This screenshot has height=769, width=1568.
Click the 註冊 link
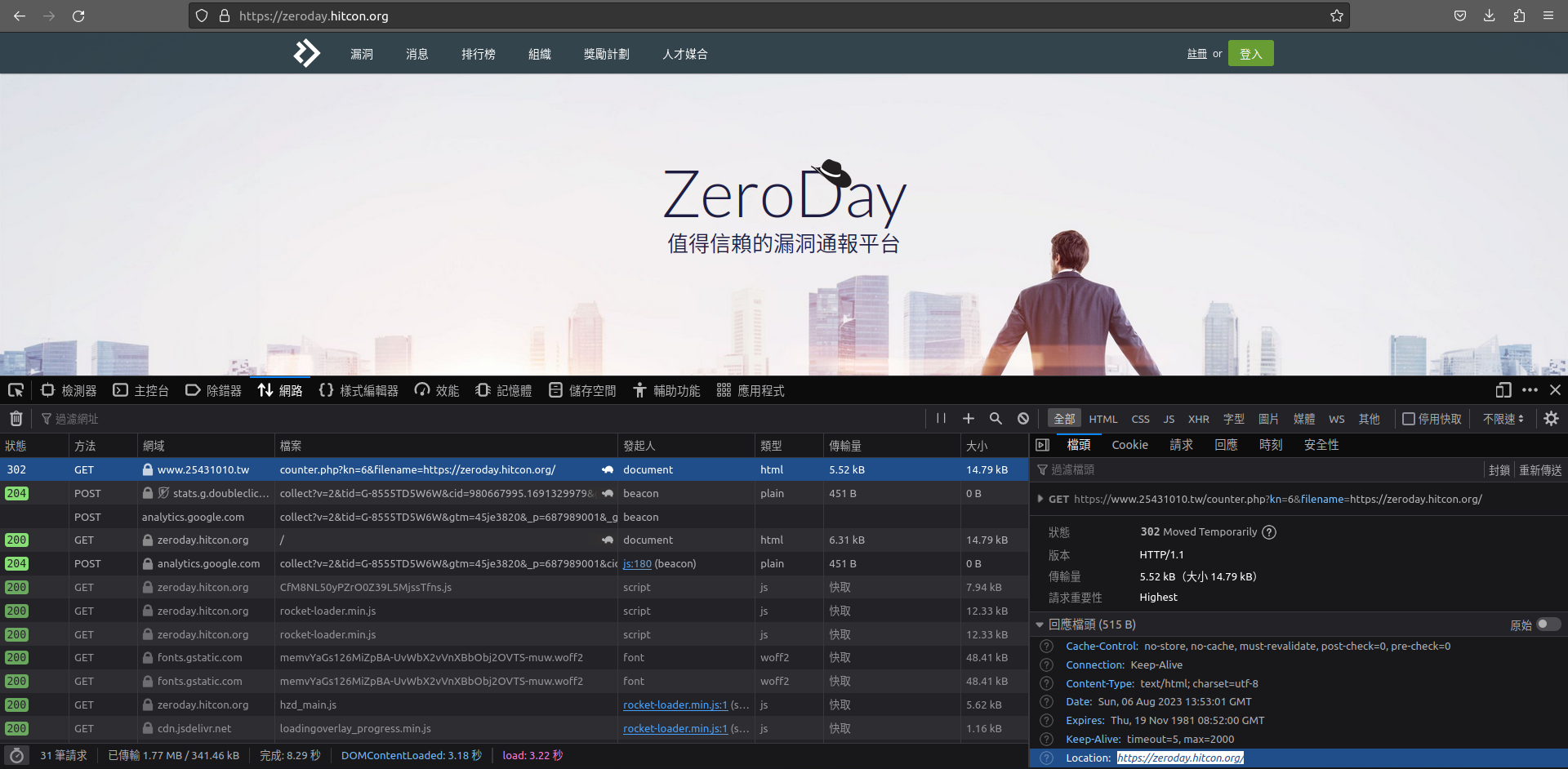click(x=1197, y=54)
